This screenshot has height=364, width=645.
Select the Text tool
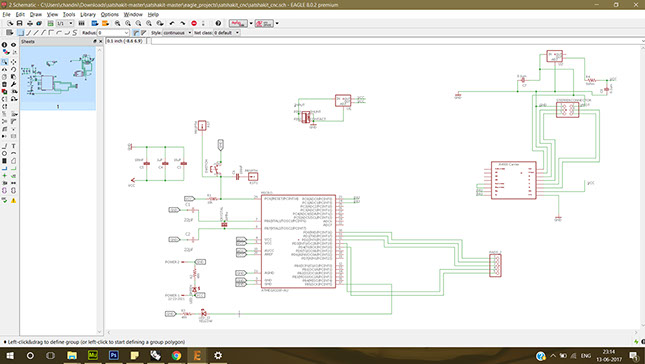click(x=14, y=146)
